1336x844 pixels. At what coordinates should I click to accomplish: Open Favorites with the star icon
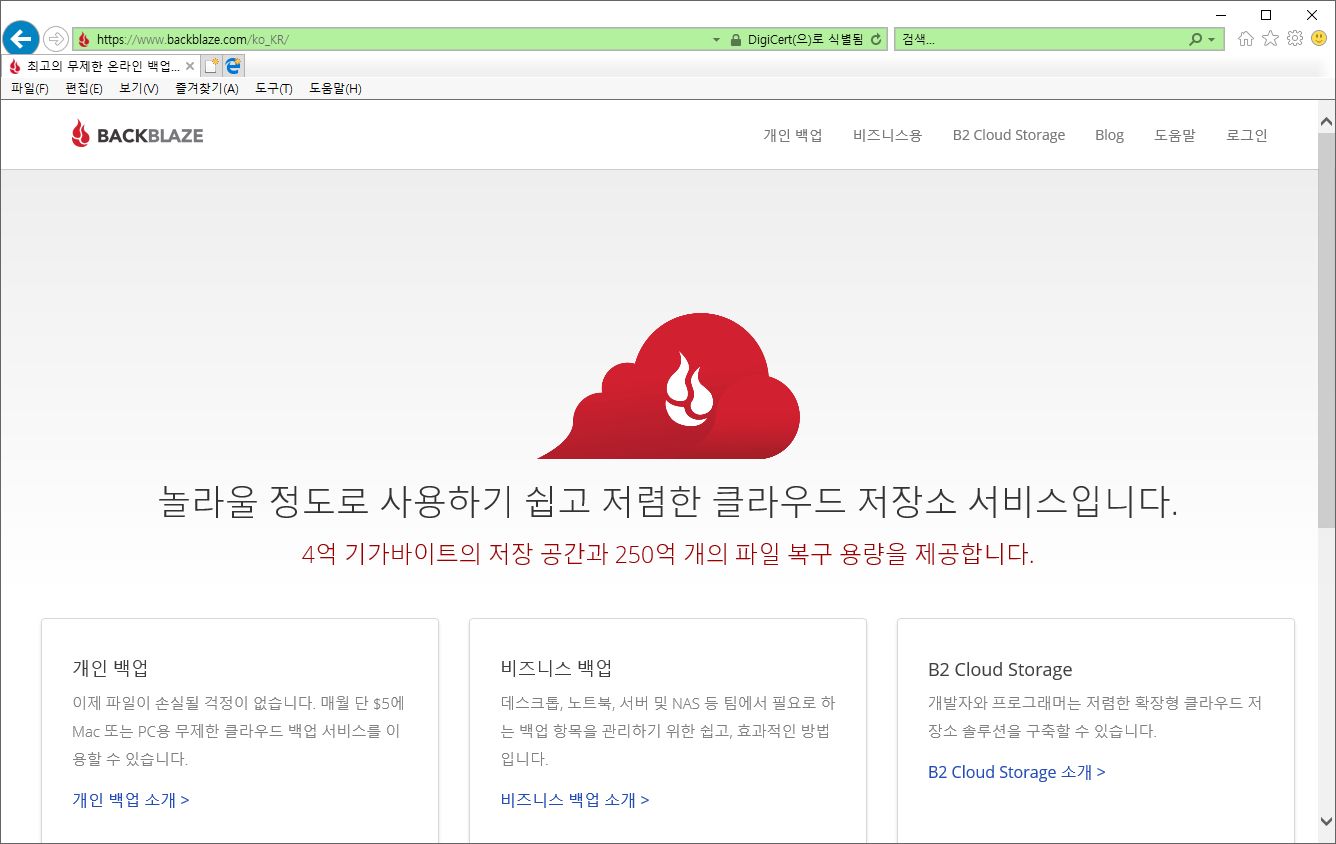click(x=1270, y=38)
